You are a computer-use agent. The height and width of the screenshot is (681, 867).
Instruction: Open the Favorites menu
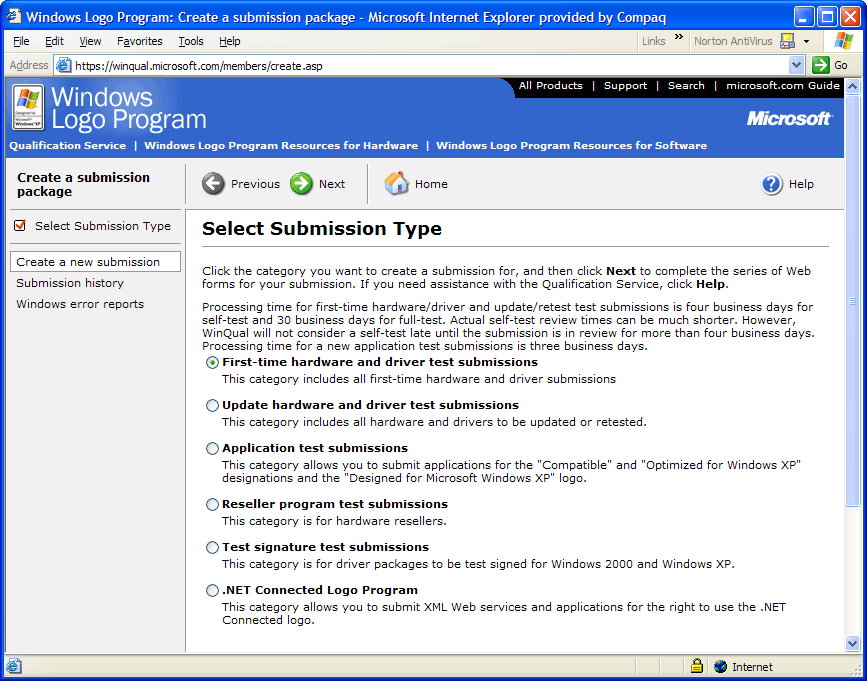pos(139,41)
